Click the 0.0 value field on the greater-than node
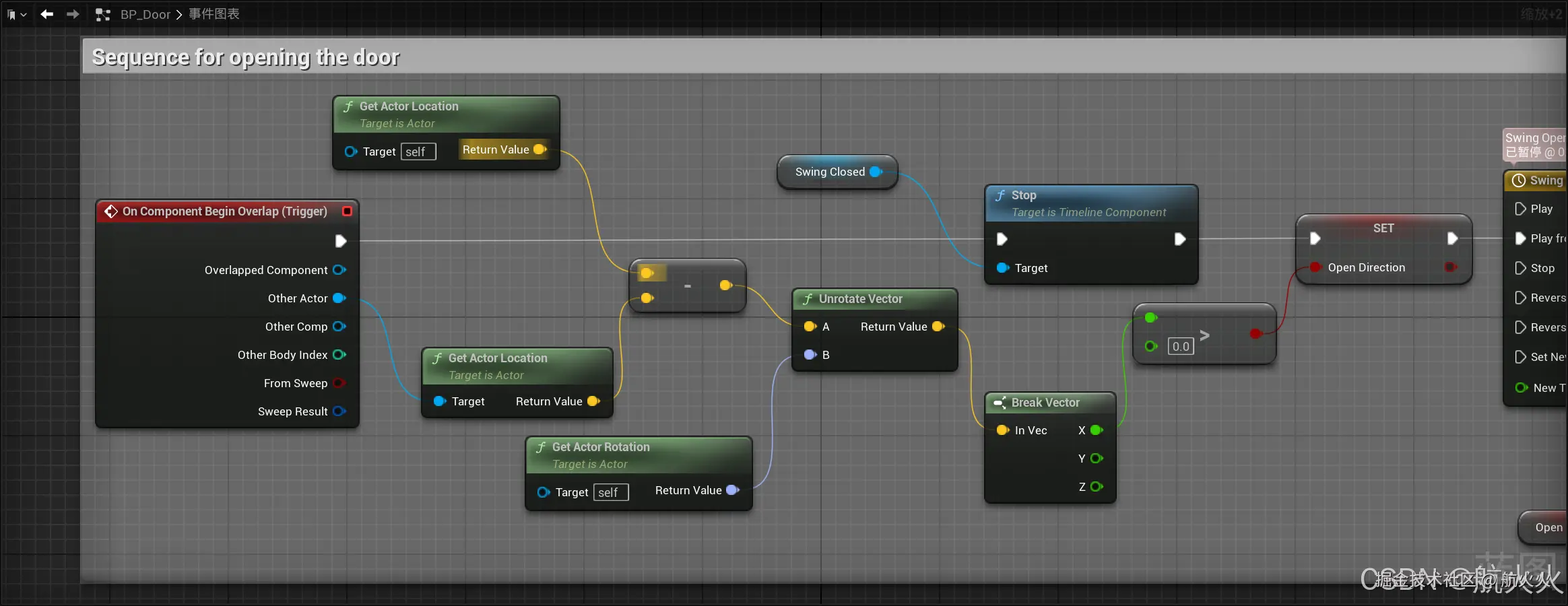 1181,346
